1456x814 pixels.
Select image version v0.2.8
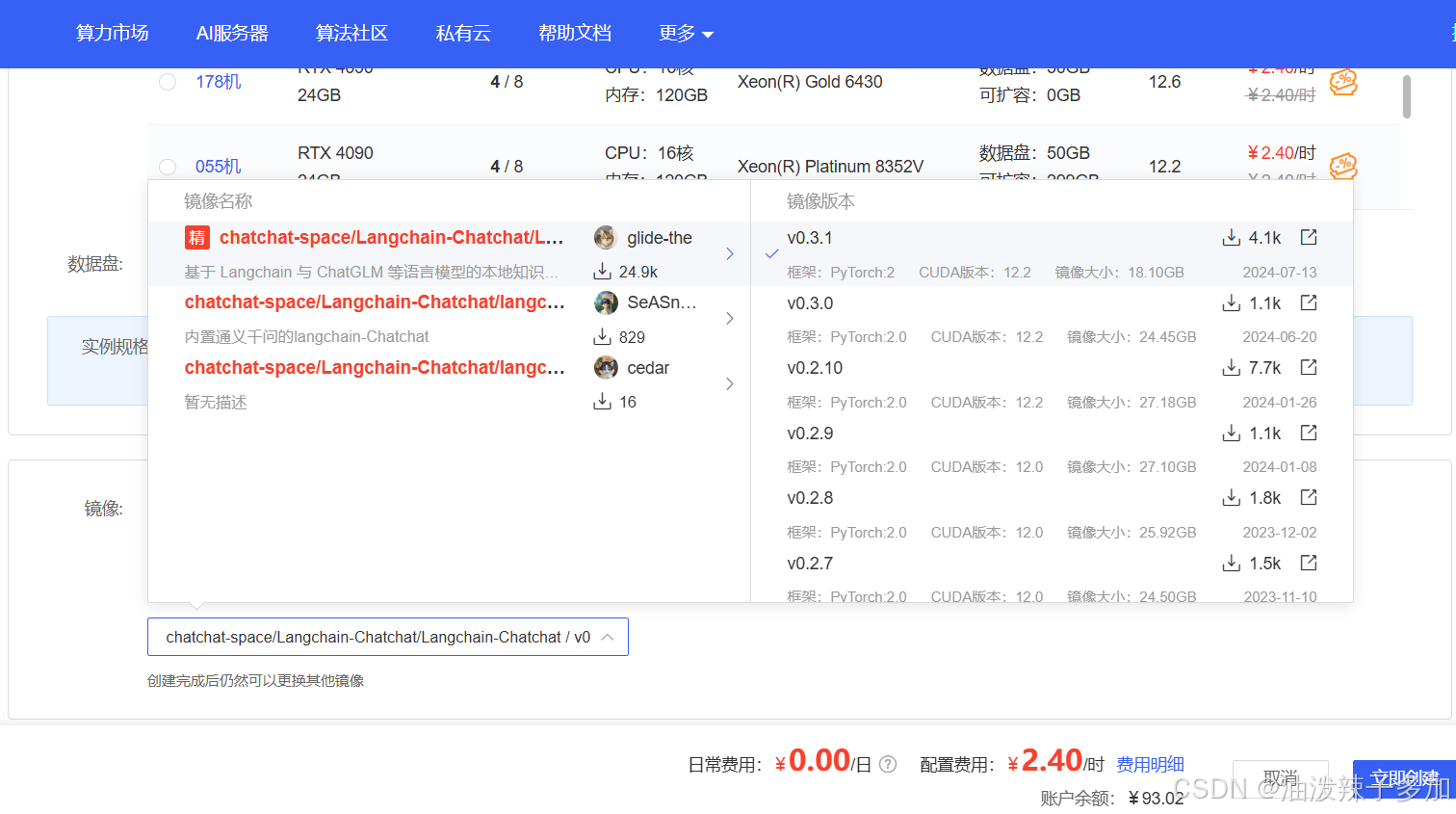[x=810, y=498]
